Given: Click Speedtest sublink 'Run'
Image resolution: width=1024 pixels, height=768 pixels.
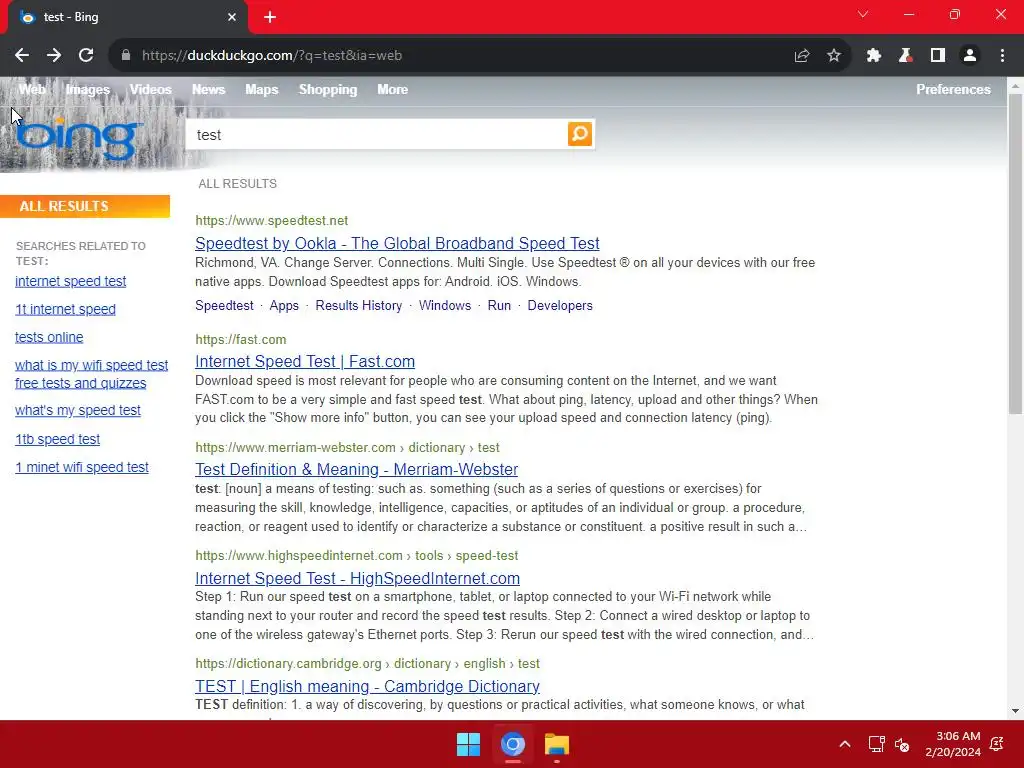Looking at the screenshot, I should coord(499,306).
